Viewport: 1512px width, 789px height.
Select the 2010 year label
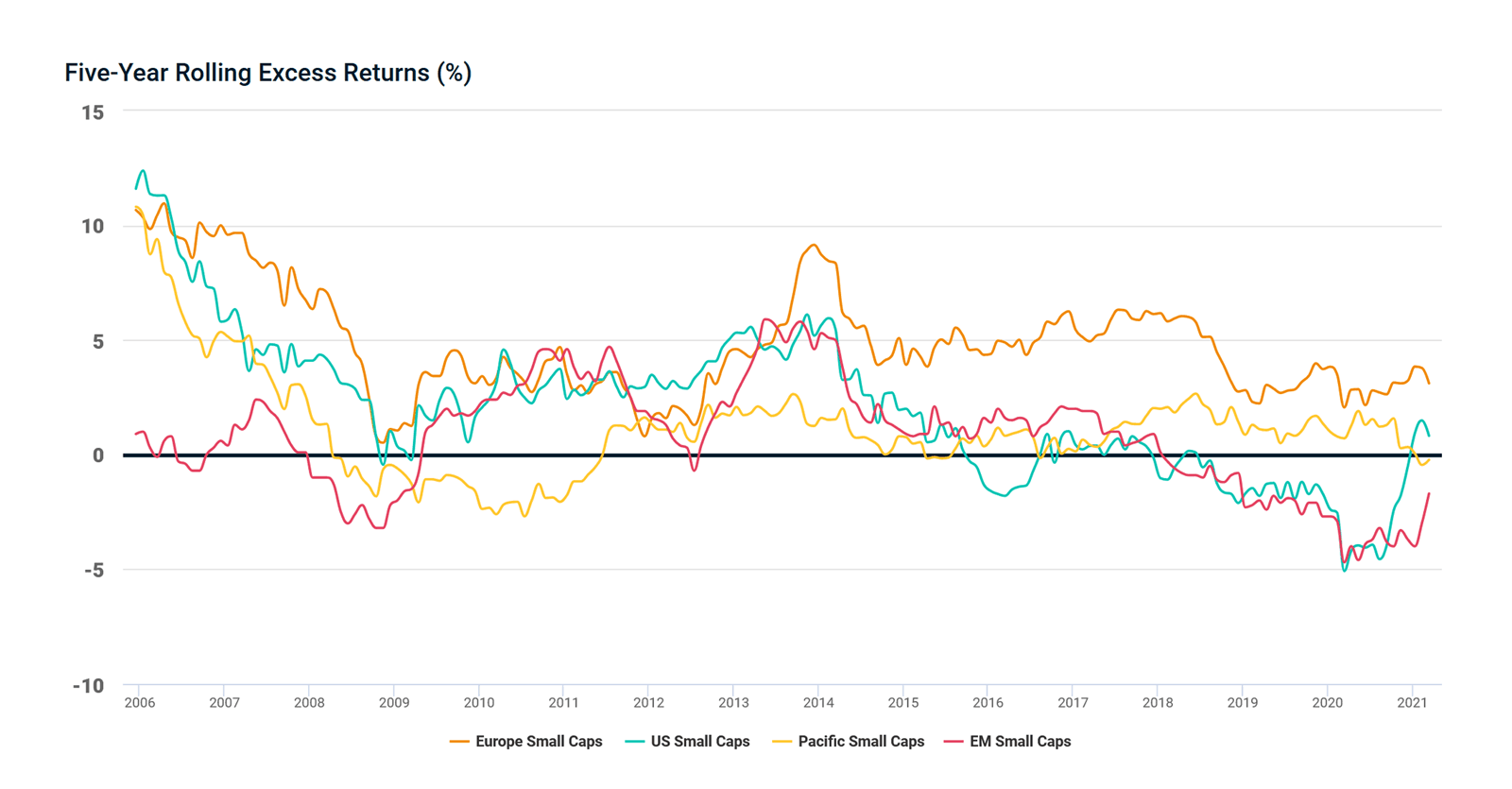point(479,703)
